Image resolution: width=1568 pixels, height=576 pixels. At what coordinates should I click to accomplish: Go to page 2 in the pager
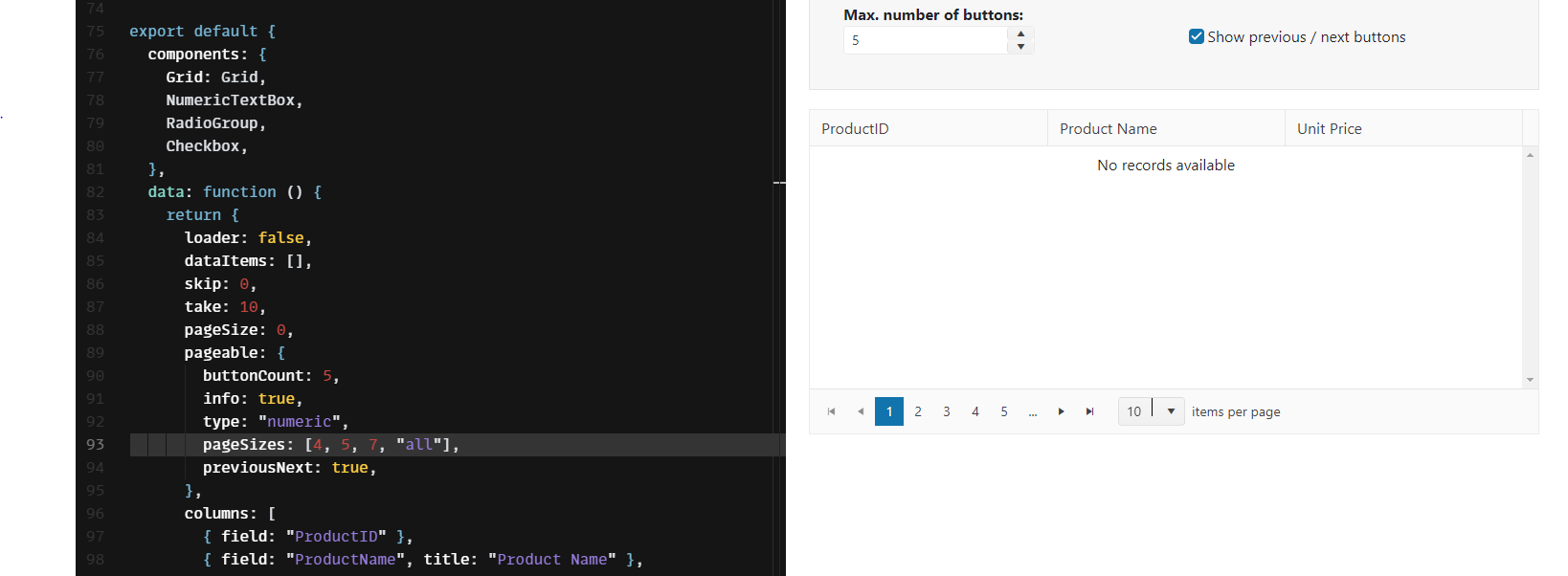tap(917, 411)
